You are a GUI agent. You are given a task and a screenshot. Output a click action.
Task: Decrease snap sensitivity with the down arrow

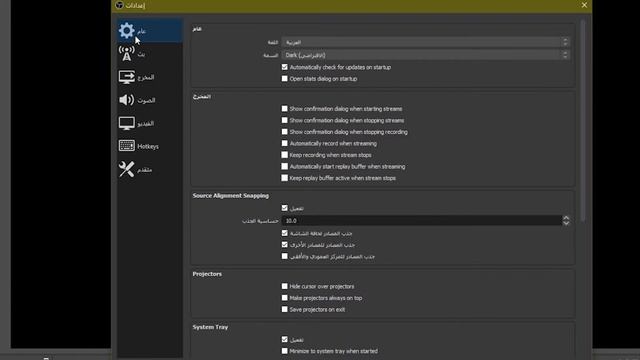(x=566, y=223)
